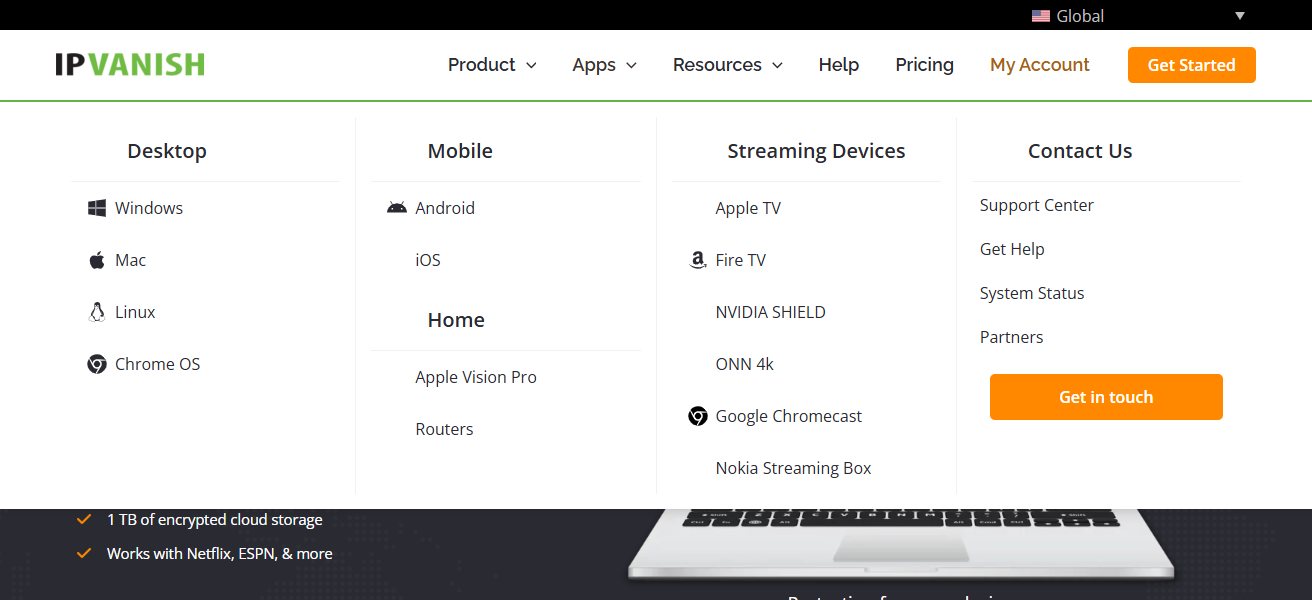Click the Amazon icon beside Fire TV

pyautogui.click(x=698, y=260)
